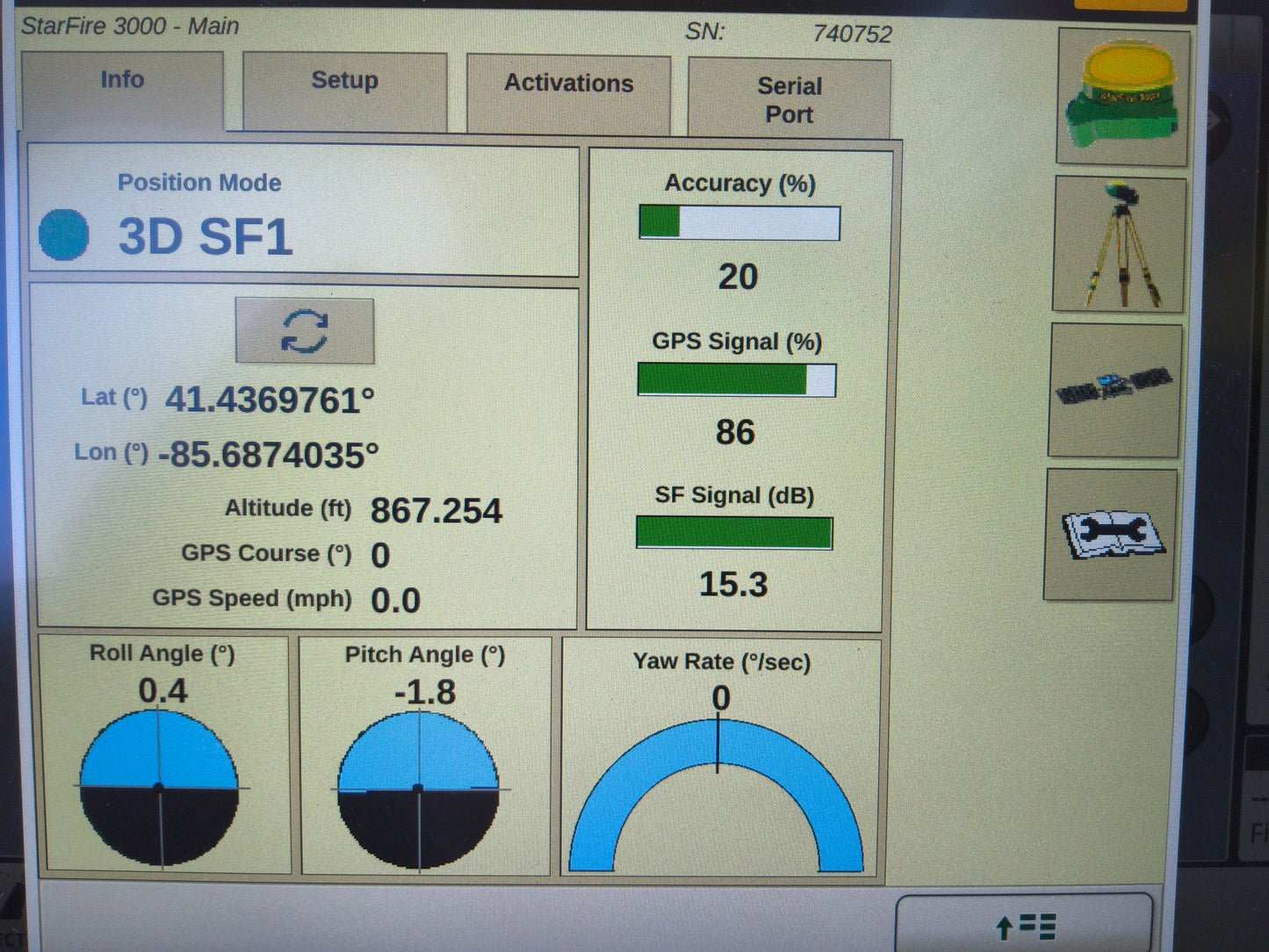Open the StarFire receiver main icon
Viewport: 1269px width, 952px height.
point(1123,97)
